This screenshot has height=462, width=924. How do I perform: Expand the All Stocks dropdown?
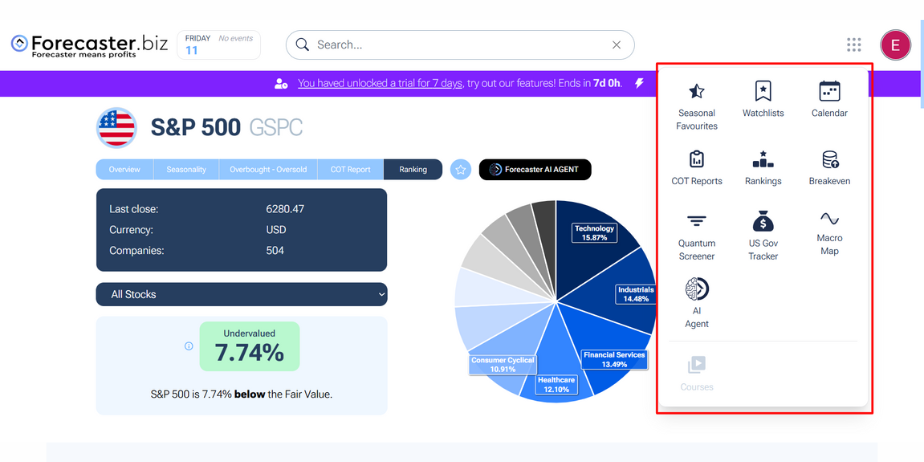pyautogui.click(x=242, y=294)
